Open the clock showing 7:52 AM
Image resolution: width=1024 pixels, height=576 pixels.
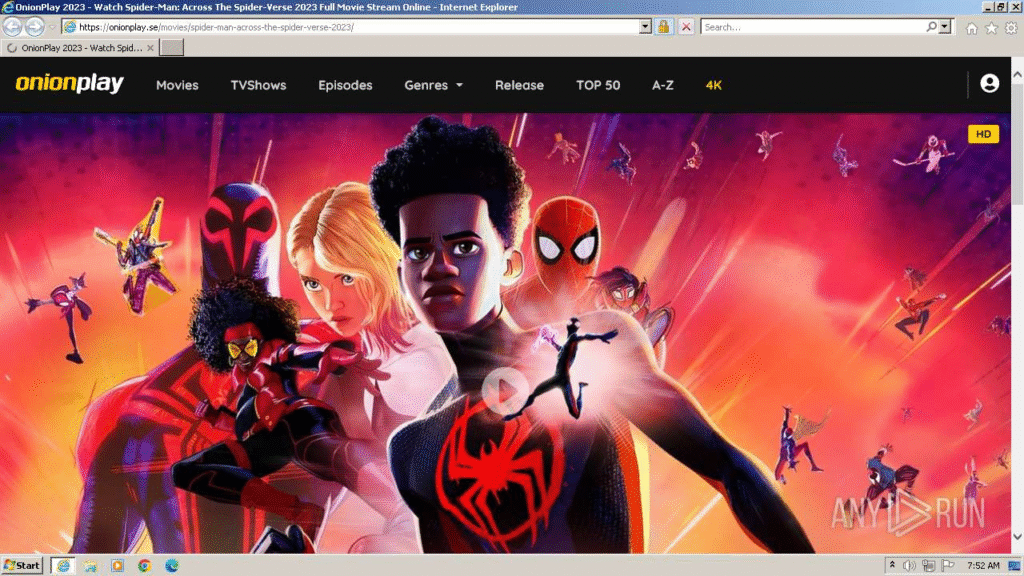tap(983, 566)
